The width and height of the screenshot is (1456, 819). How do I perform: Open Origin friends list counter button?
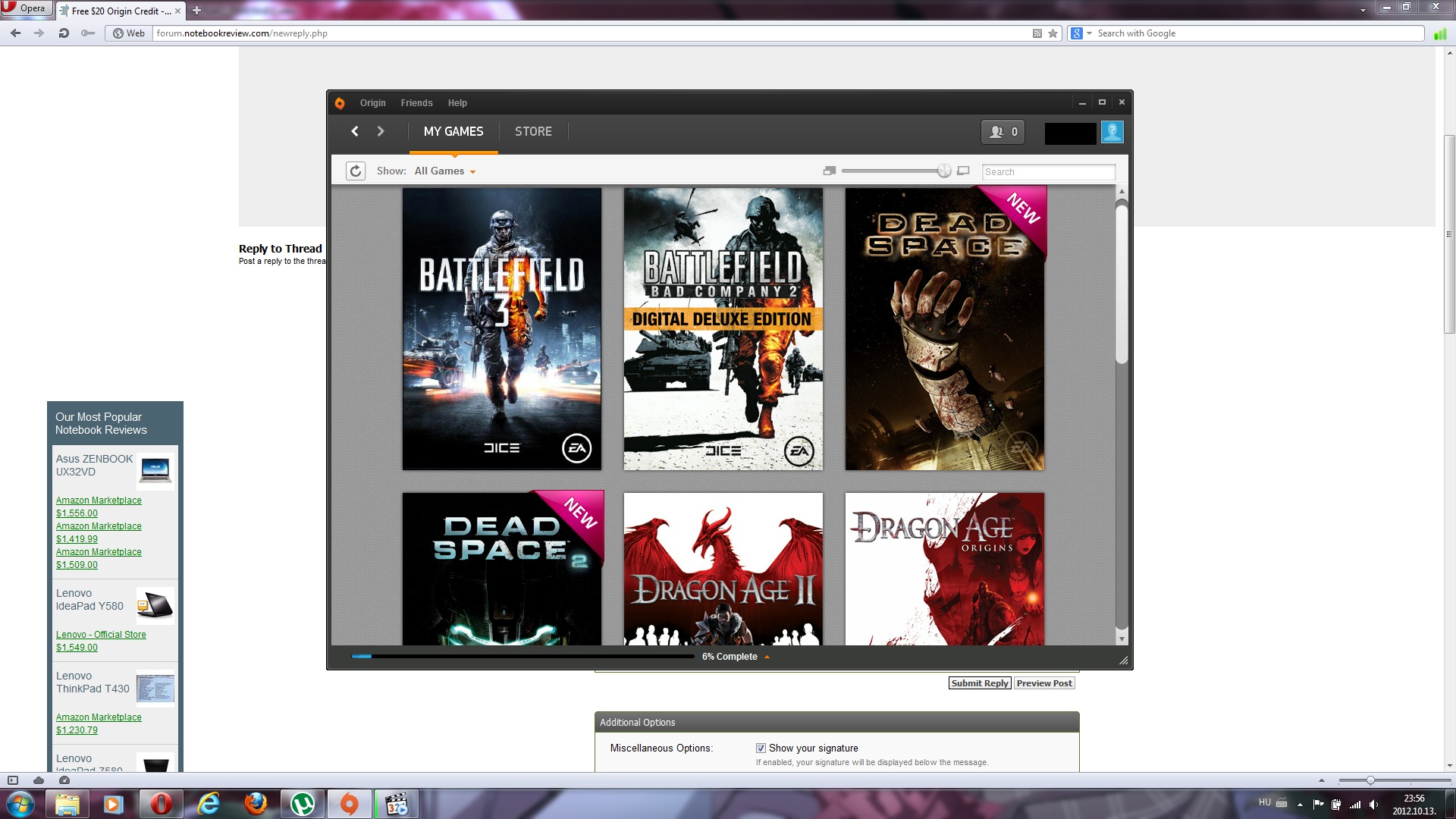pos(1003,132)
